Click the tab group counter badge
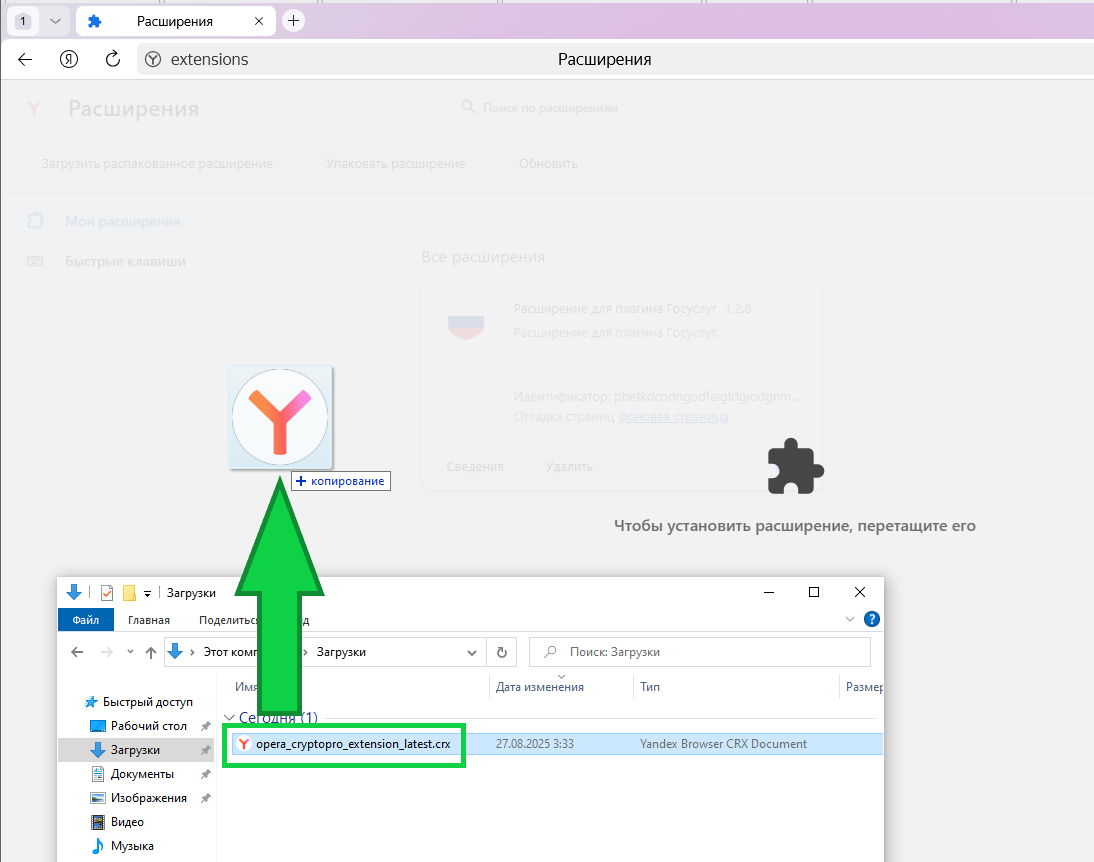This screenshot has width=1094, height=862. coord(24,21)
